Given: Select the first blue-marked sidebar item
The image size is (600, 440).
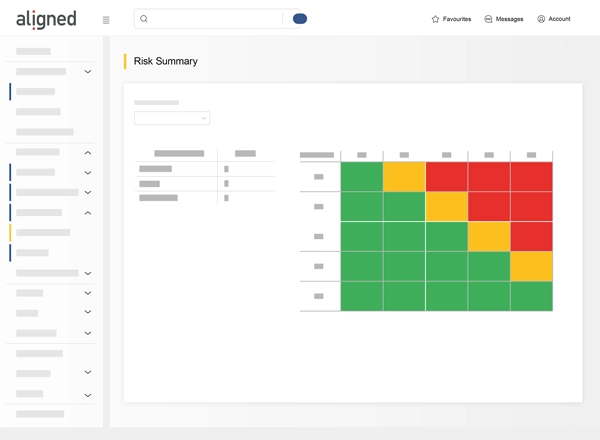Looking at the screenshot, I should [35, 91].
